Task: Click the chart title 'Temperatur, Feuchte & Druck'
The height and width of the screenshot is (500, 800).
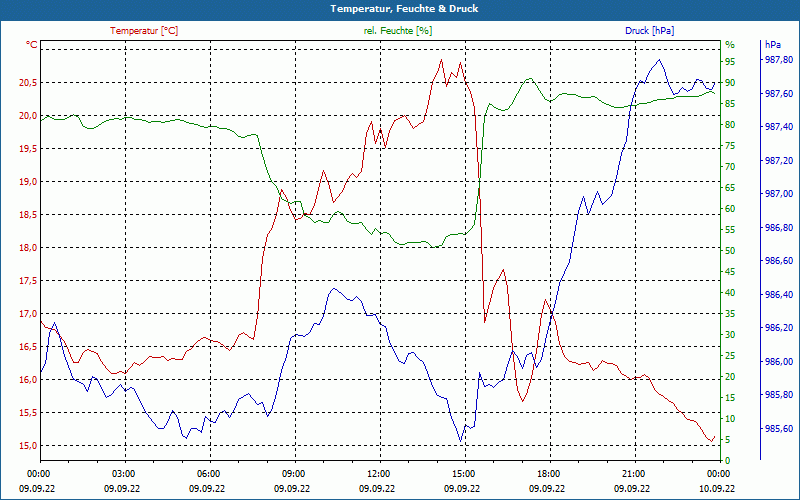Action: (x=404, y=9)
